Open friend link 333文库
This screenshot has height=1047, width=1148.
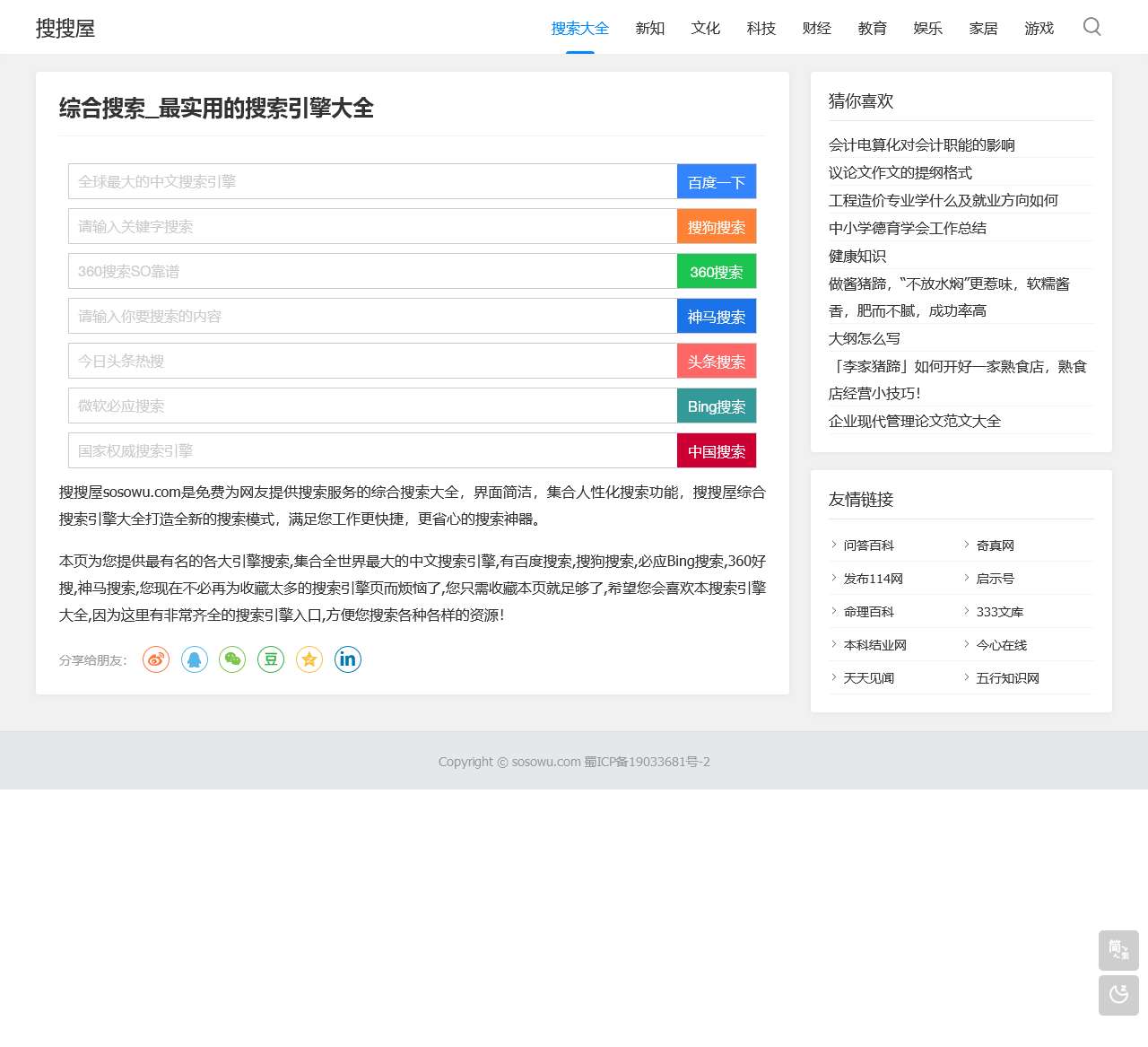[1000, 612]
